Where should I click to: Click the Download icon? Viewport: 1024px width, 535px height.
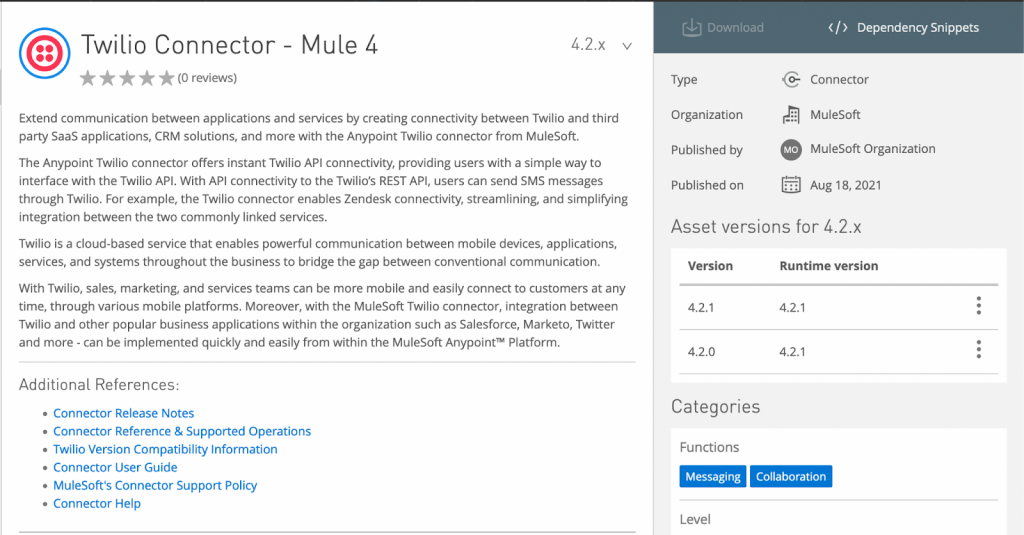coord(691,27)
